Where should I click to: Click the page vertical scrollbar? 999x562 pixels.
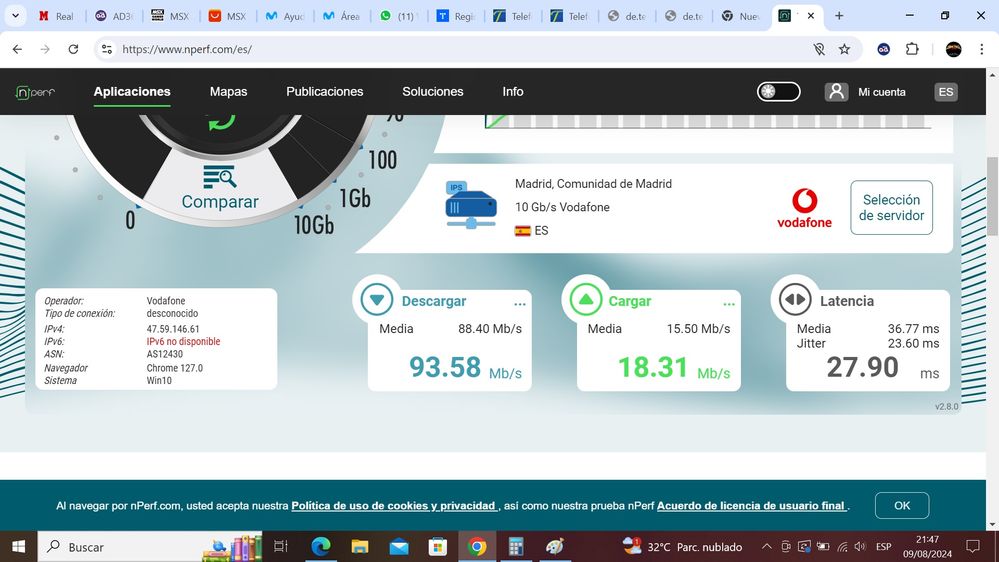[992, 200]
